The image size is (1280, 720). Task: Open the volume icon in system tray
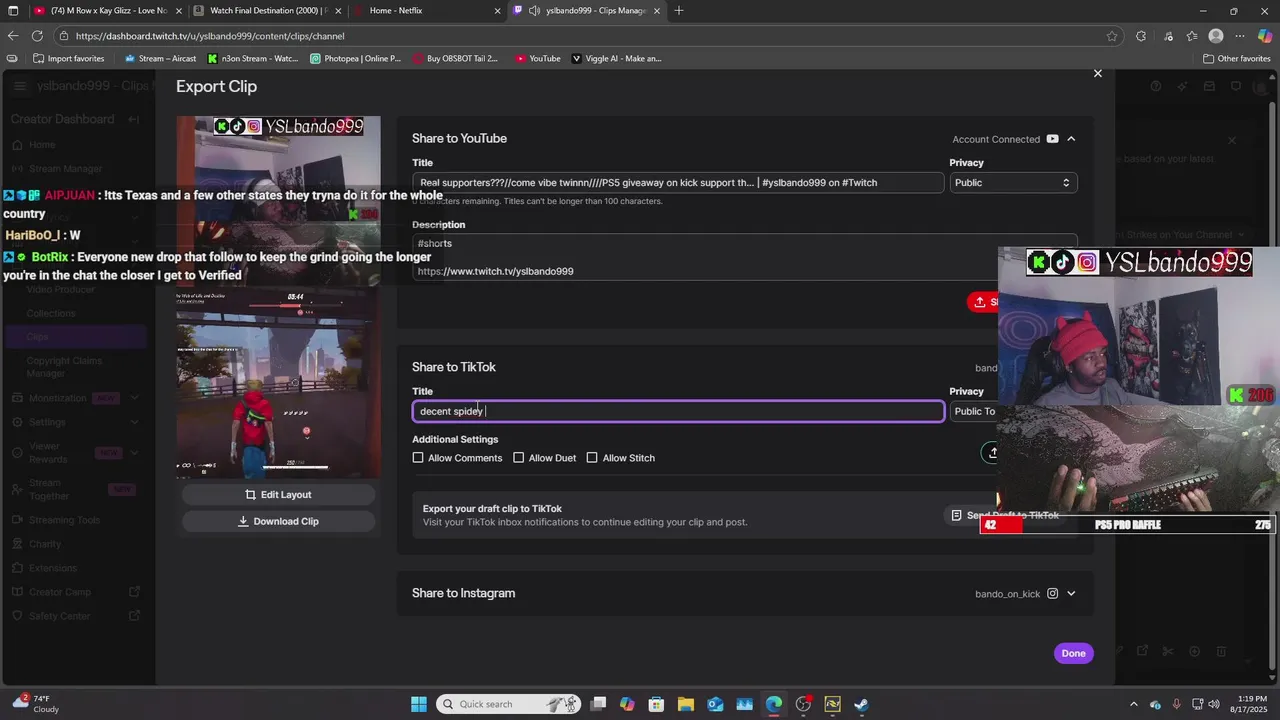click(x=1214, y=704)
